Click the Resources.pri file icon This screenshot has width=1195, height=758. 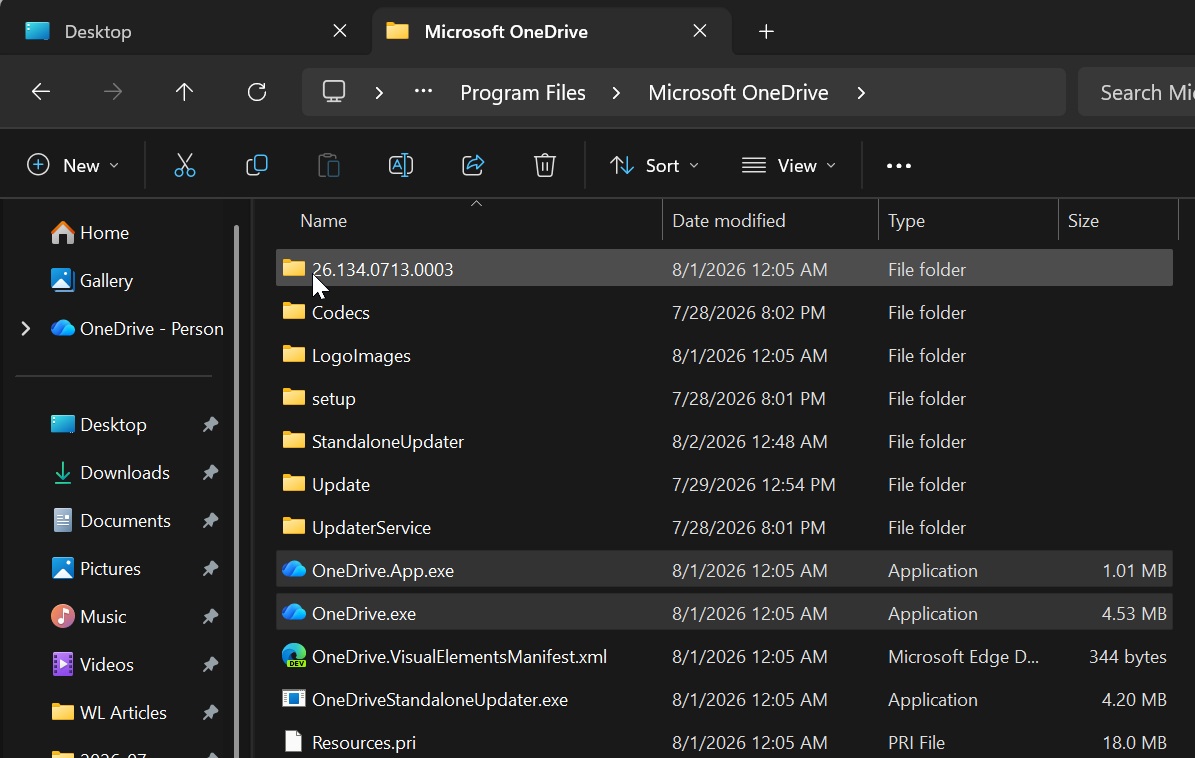pyautogui.click(x=293, y=741)
